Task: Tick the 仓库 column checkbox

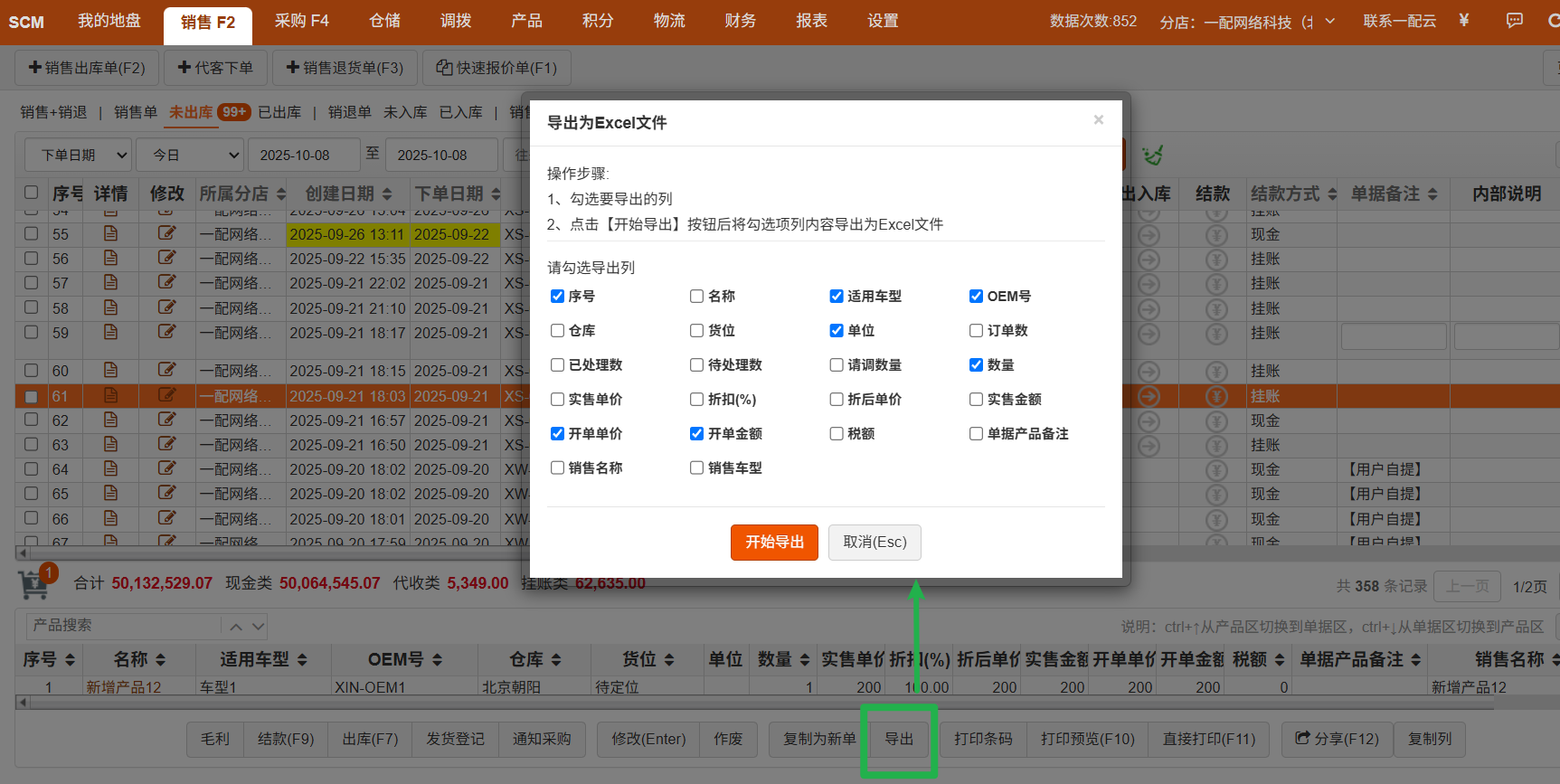Action: tap(557, 331)
